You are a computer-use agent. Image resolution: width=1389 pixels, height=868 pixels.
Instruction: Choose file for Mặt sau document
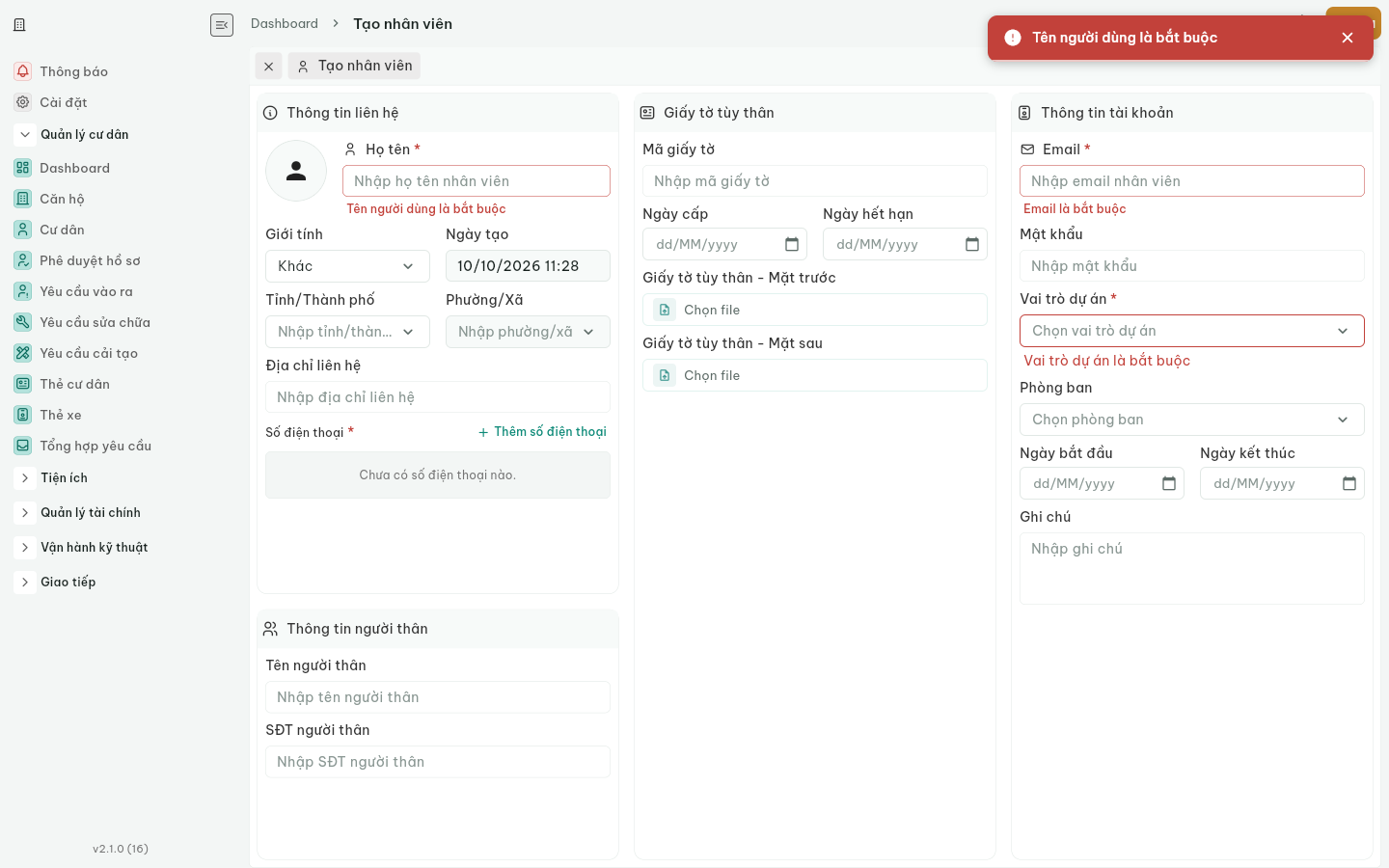point(815,375)
